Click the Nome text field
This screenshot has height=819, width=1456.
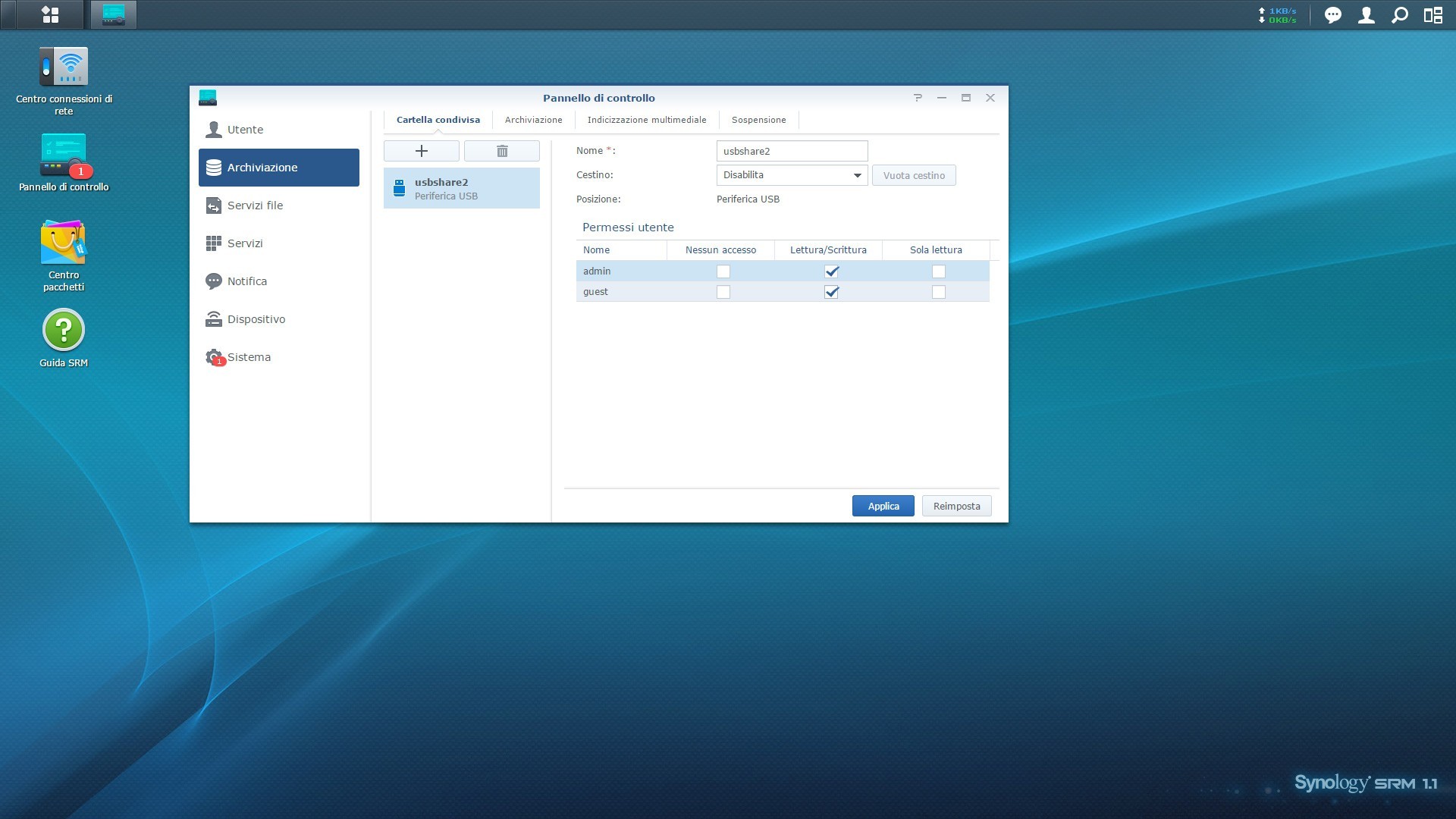[792, 151]
